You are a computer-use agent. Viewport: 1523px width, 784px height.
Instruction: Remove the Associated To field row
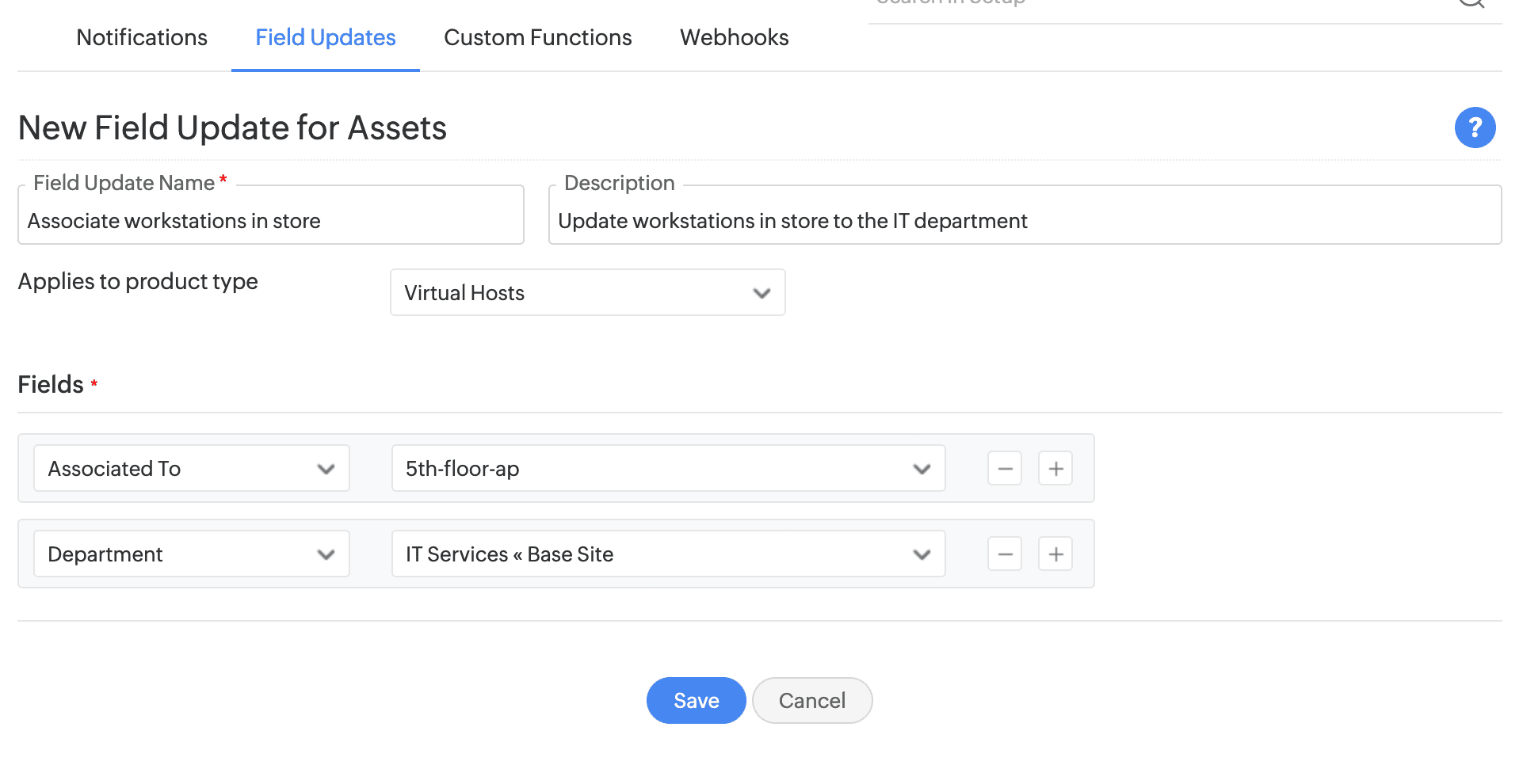[1004, 469]
